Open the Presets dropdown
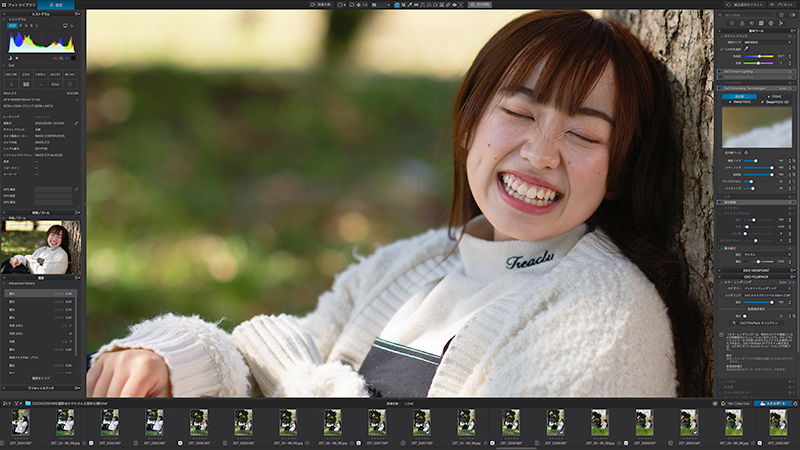Viewport: 800px width, 450px height. tap(784, 5)
